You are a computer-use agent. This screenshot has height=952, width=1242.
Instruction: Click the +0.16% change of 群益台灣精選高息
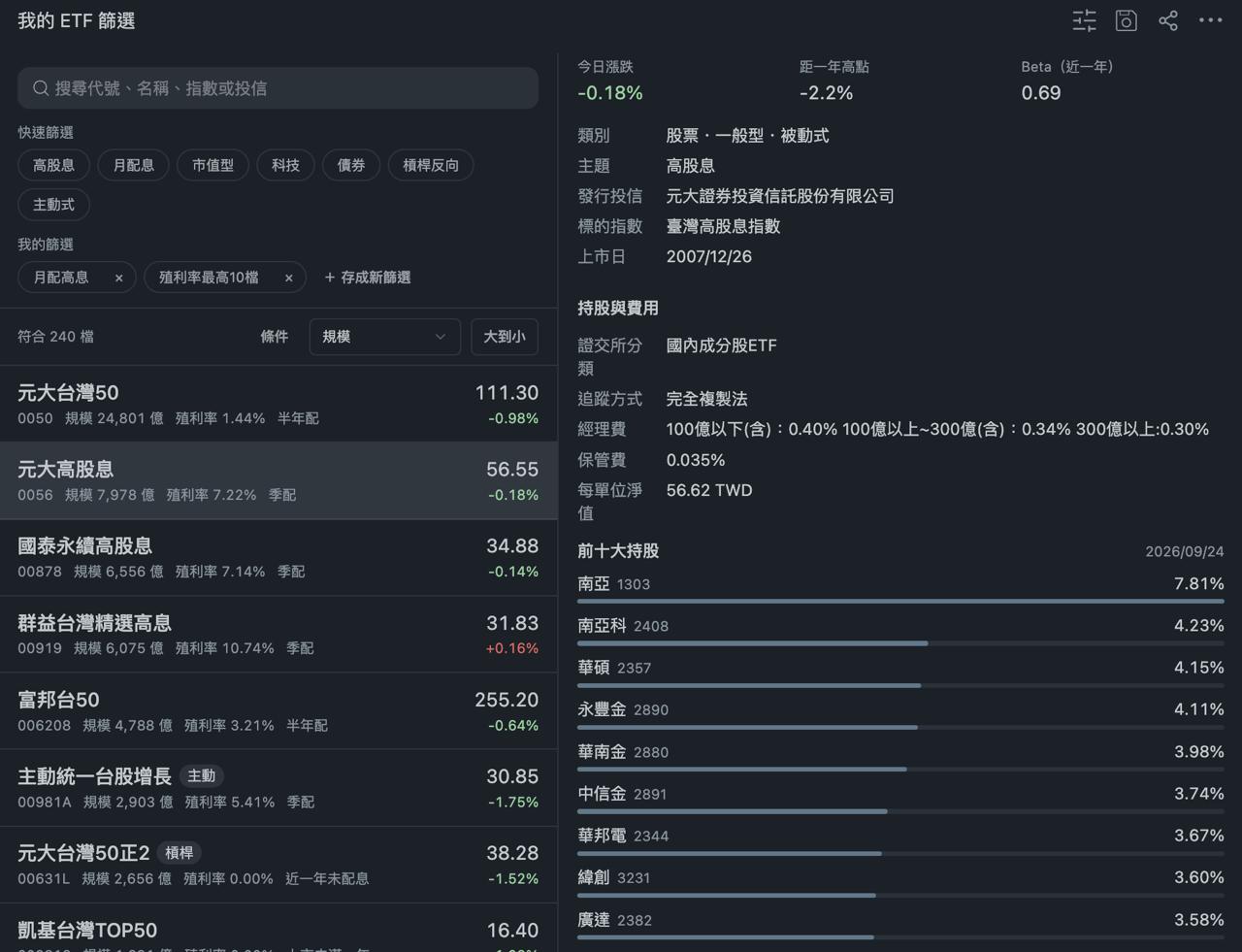tap(511, 648)
